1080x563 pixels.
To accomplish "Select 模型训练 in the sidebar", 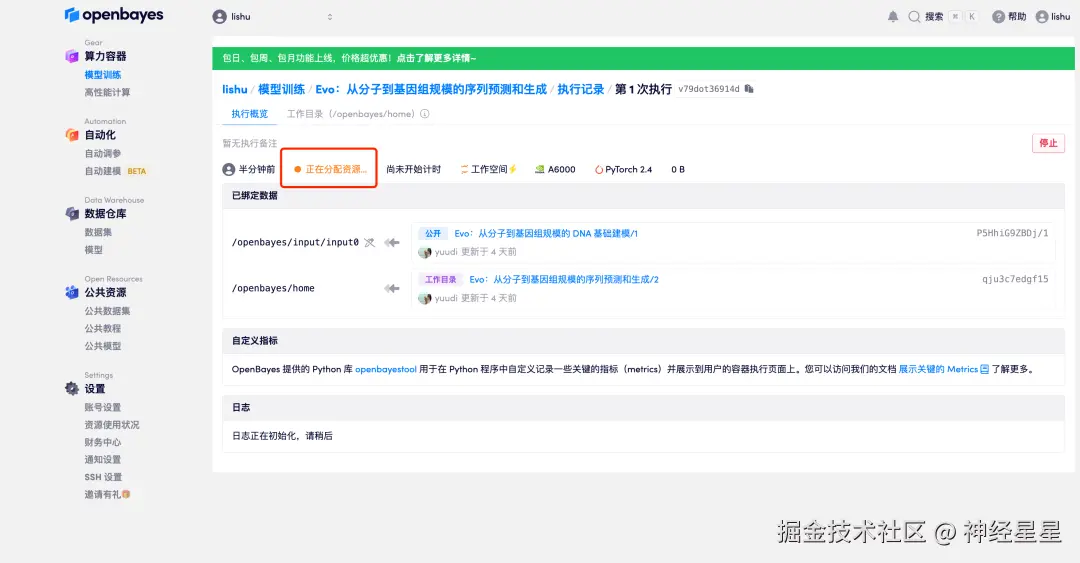I will tap(103, 75).
